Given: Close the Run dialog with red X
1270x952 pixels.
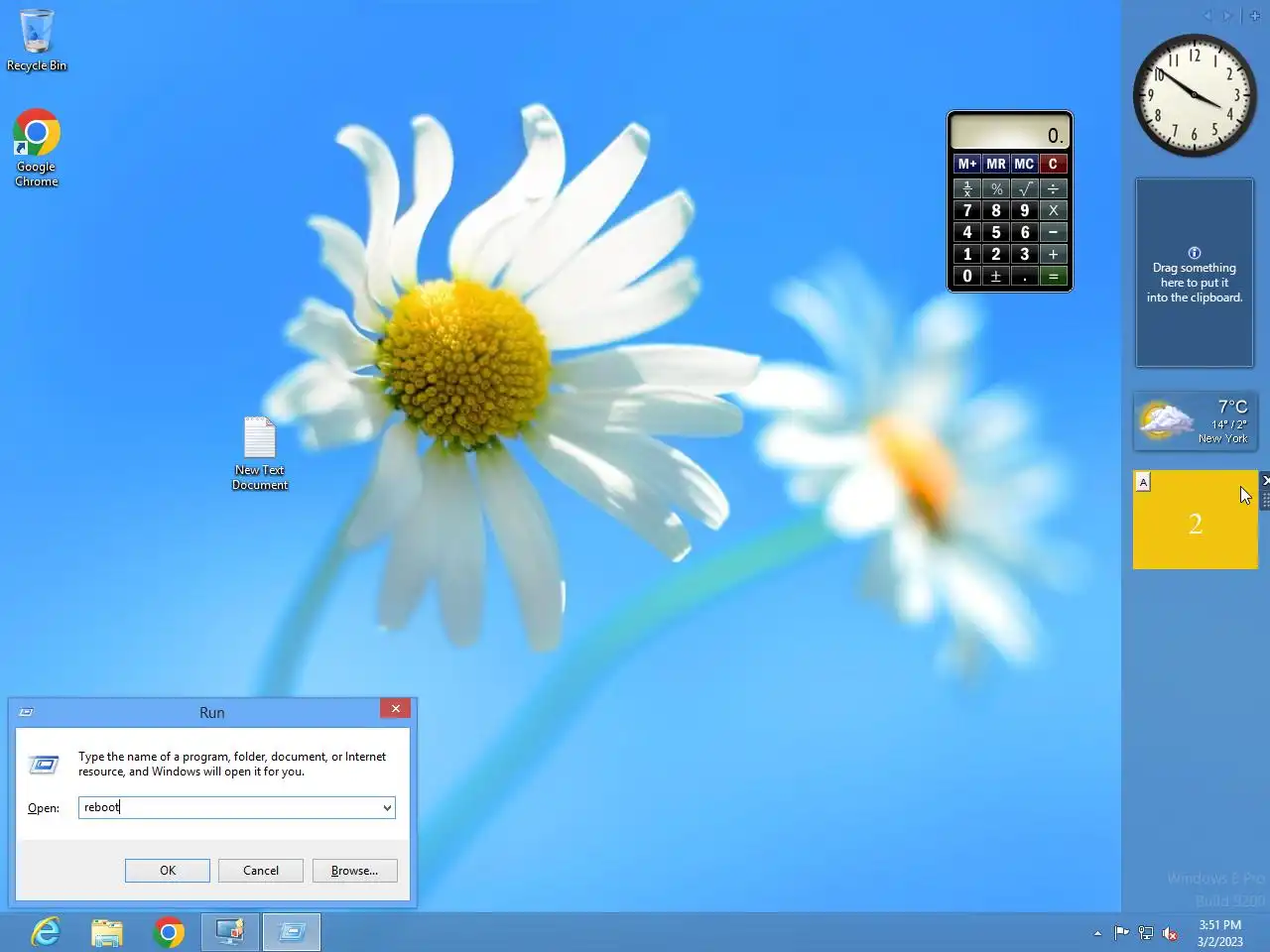Looking at the screenshot, I should (395, 708).
